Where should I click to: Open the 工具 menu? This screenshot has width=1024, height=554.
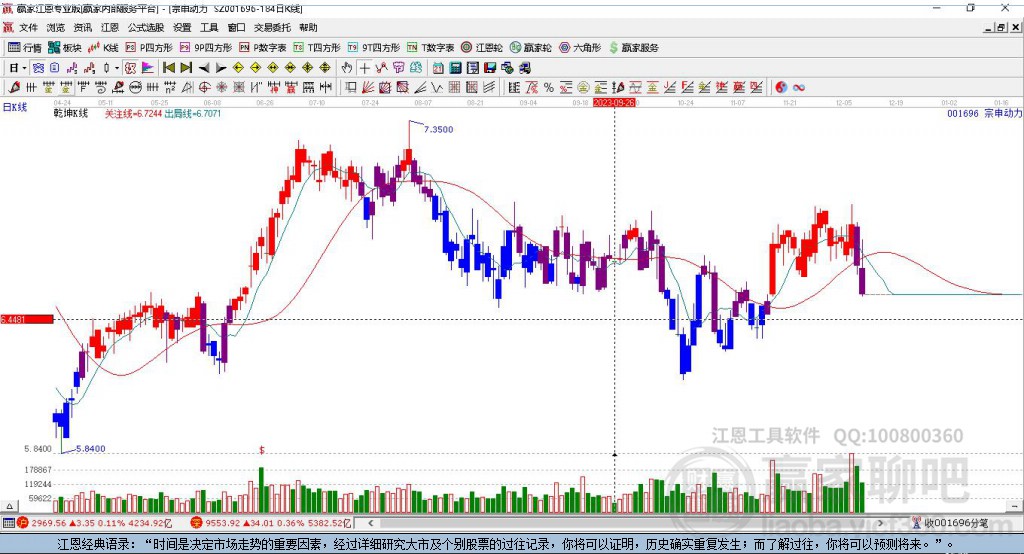point(209,27)
